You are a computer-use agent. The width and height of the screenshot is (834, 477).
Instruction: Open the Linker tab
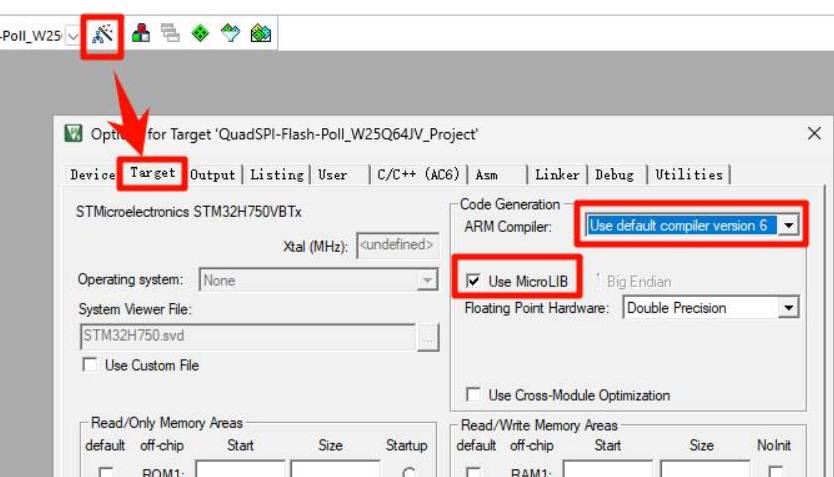pos(557,175)
